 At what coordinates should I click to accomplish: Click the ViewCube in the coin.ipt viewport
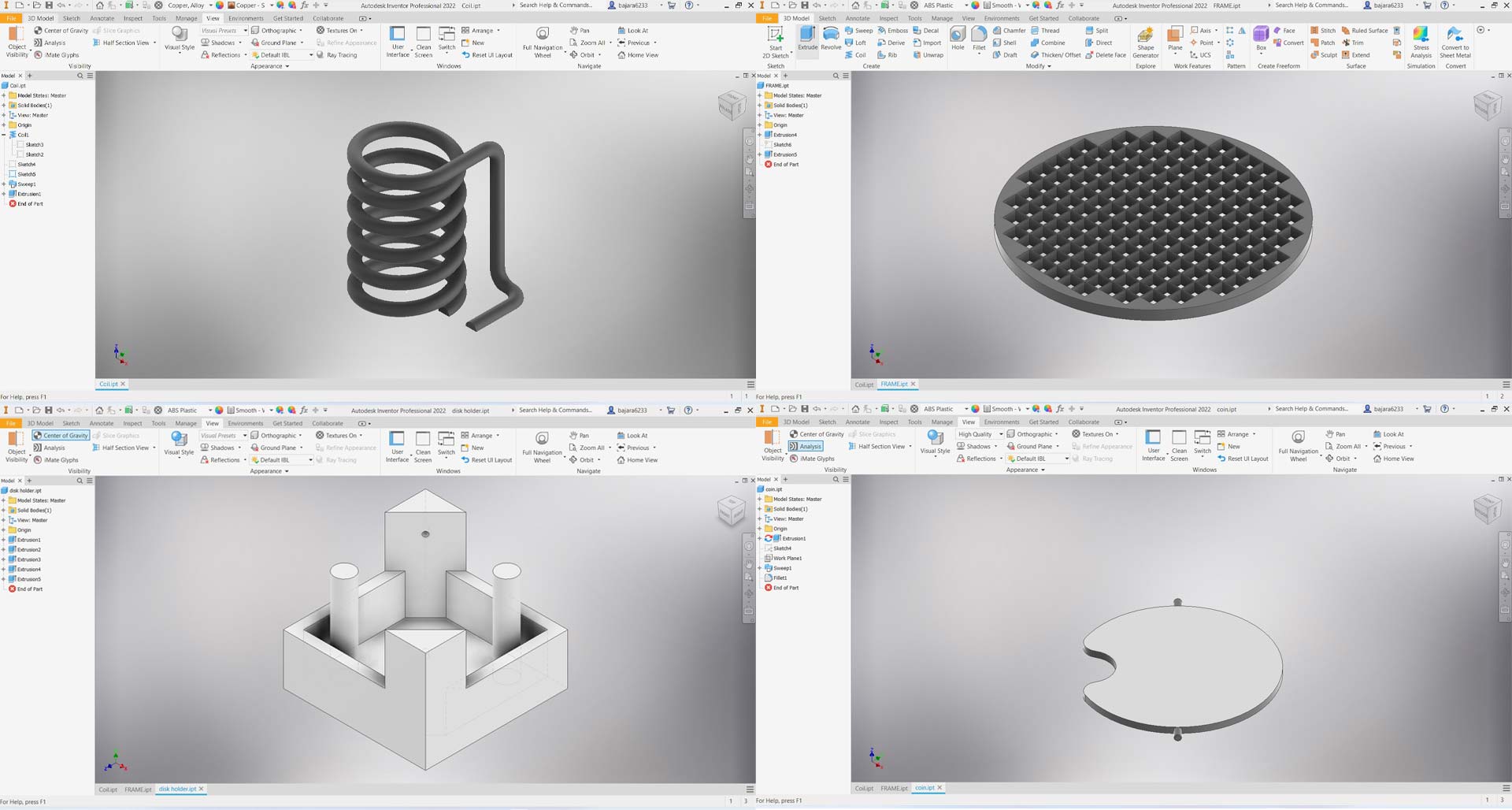tap(1488, 509)
